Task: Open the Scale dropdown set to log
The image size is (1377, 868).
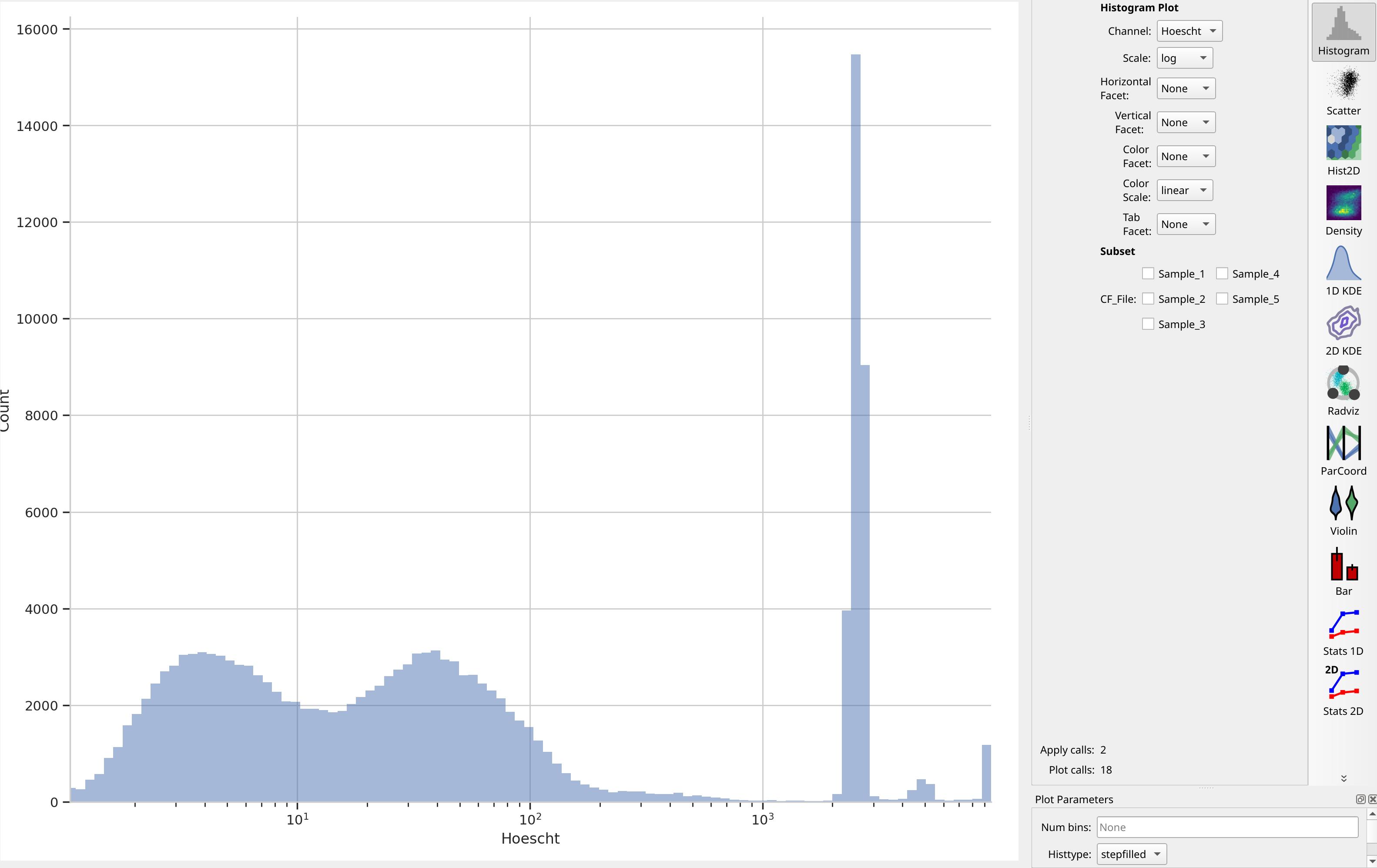Action: pyautogui.click(x=1184, y=58)
